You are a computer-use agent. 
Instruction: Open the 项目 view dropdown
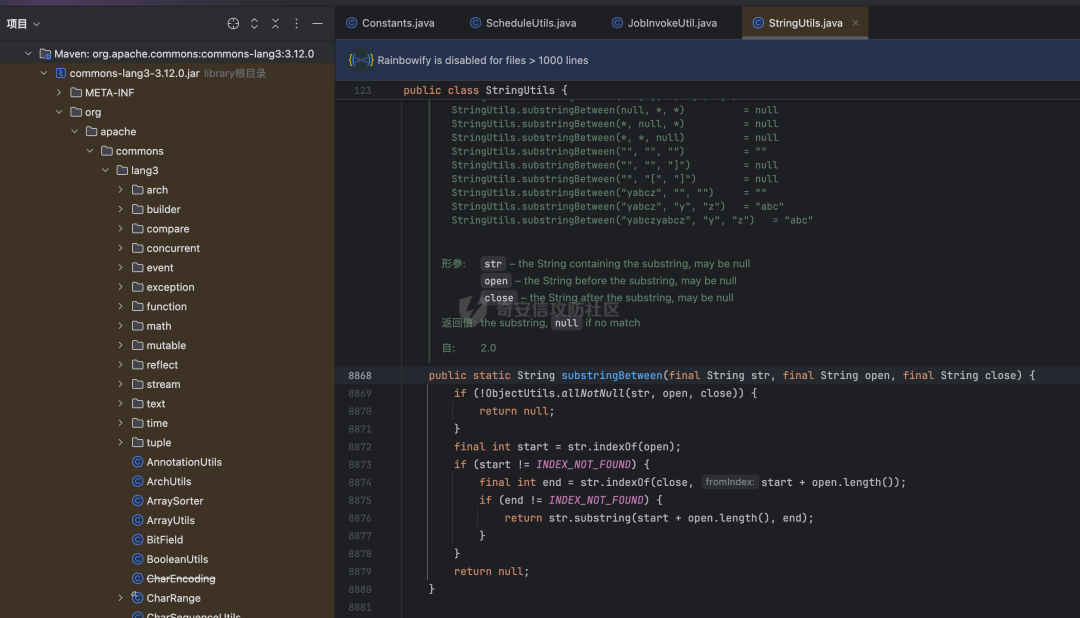23,23
